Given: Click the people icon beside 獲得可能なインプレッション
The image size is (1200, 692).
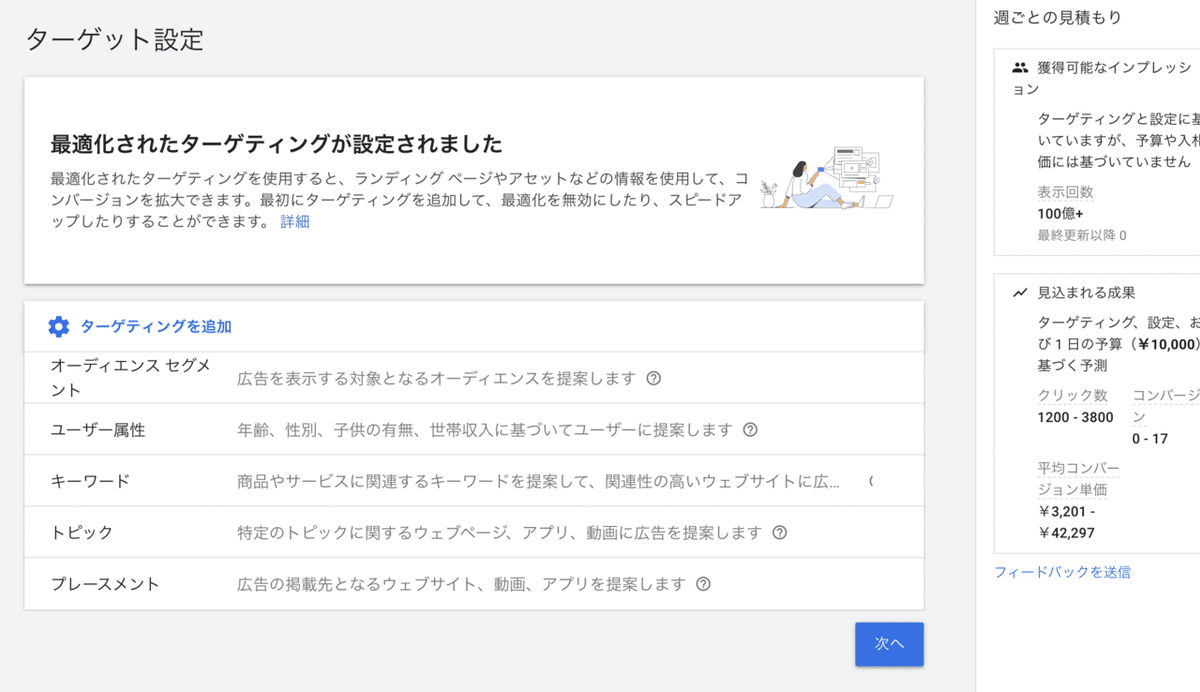Looking at the screenshot, I should pyautogui.click(x=1020, y=68).
